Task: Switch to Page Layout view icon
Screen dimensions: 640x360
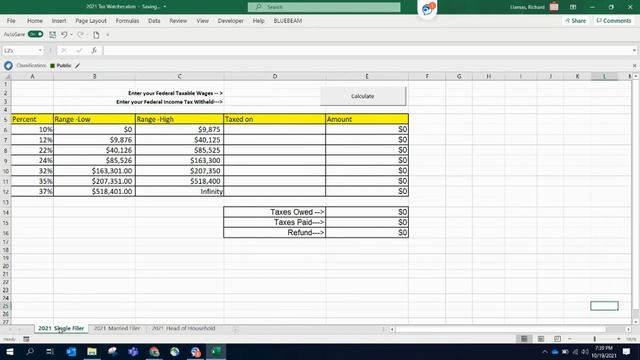Action: tap(541, 339)
